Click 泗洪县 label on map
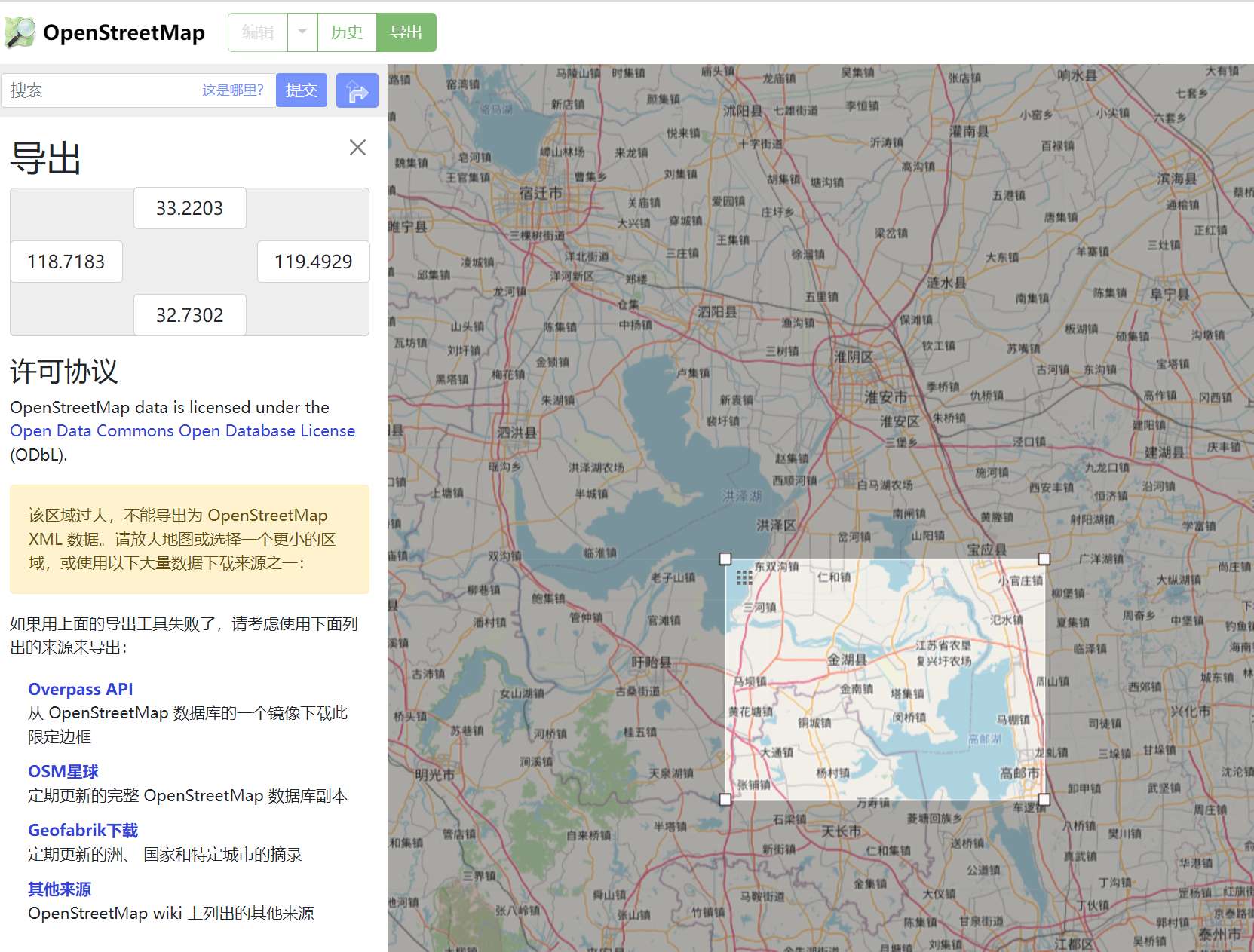This screenshot has width=1254, height=952. 517,432
